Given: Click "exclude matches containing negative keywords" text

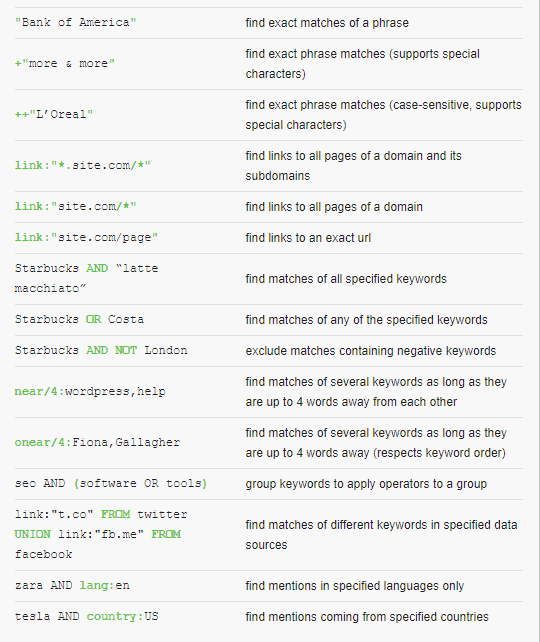Looking at the screenshot, I should click(x=371, y=351).
